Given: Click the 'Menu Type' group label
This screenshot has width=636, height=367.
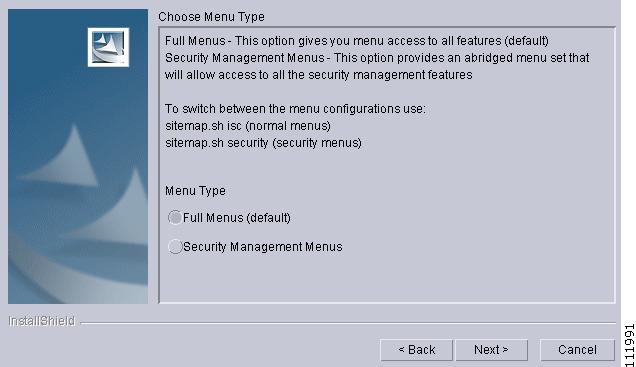Looking at the screenshot, I should coord(195,191).
